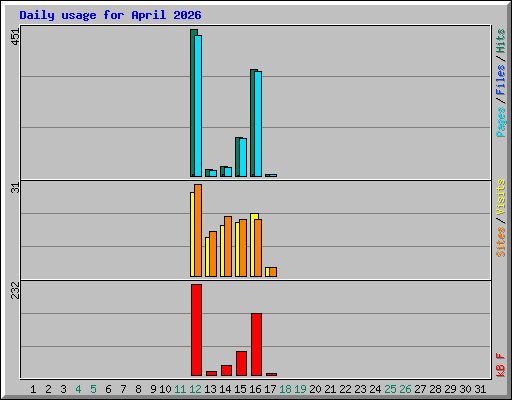
Task: Click the day 14 red kB bar
Action: (x=227, y=370)
